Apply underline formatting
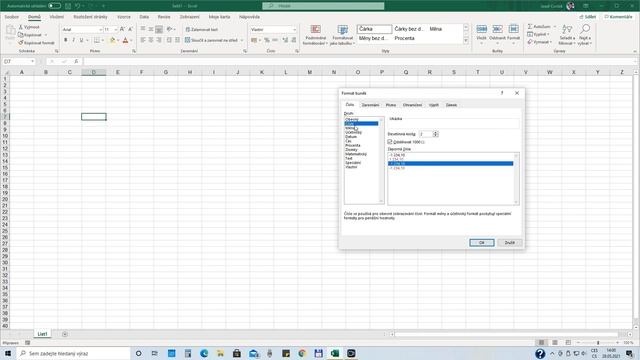 pos(81,40)
